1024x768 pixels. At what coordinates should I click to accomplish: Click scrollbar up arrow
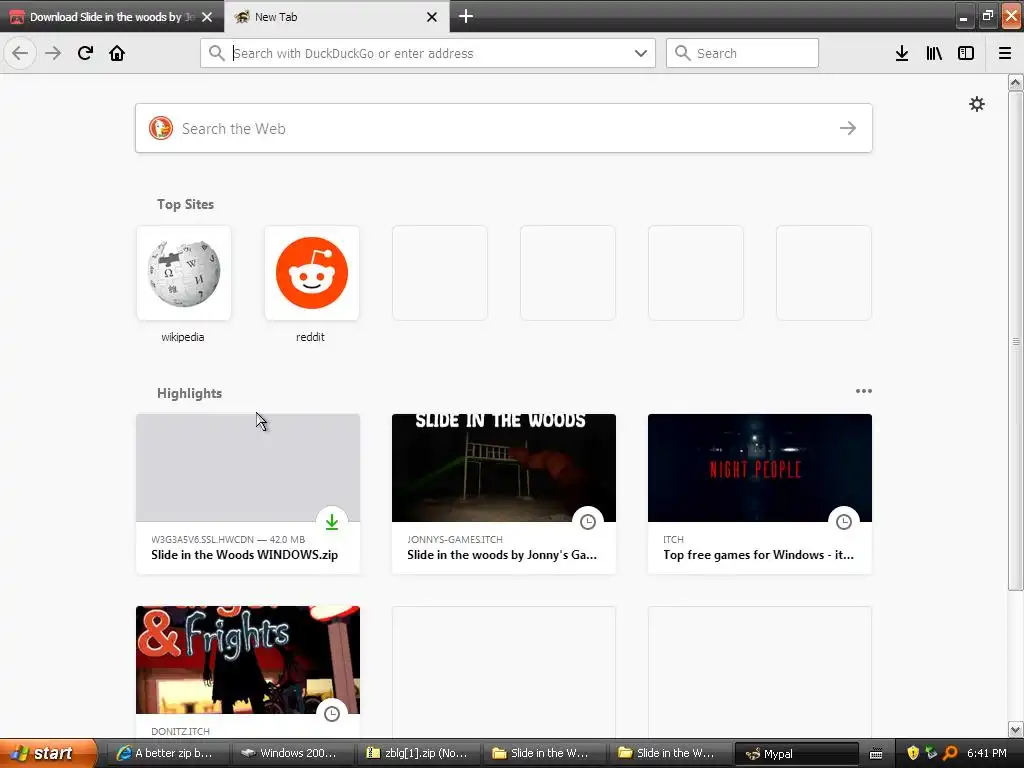click(x=1015, y=82)
